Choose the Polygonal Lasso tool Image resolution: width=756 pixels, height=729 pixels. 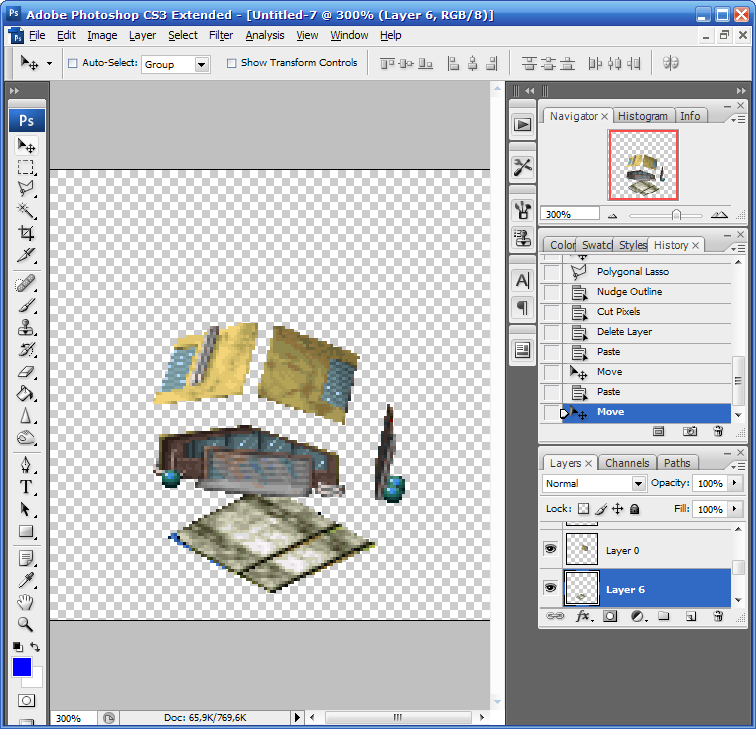[26, 189]
